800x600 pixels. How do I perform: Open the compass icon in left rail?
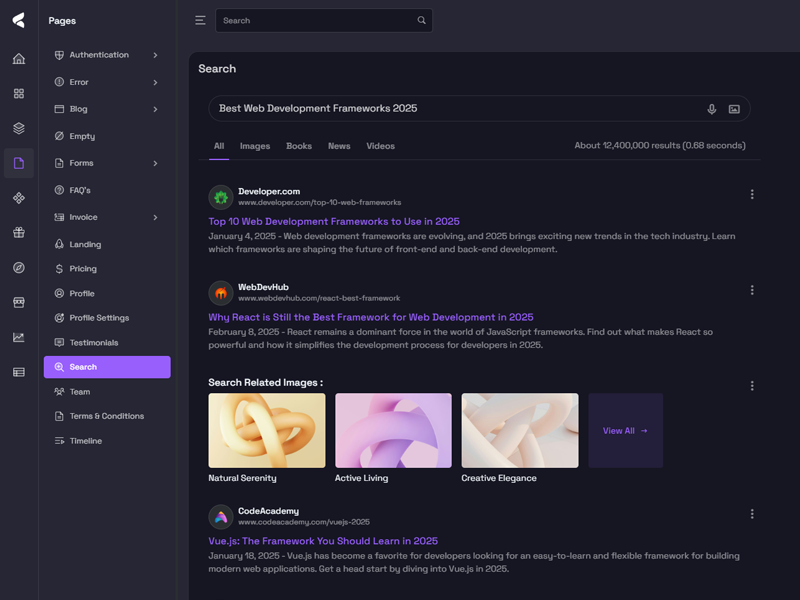pyautogui.click(x=18, y=267)
